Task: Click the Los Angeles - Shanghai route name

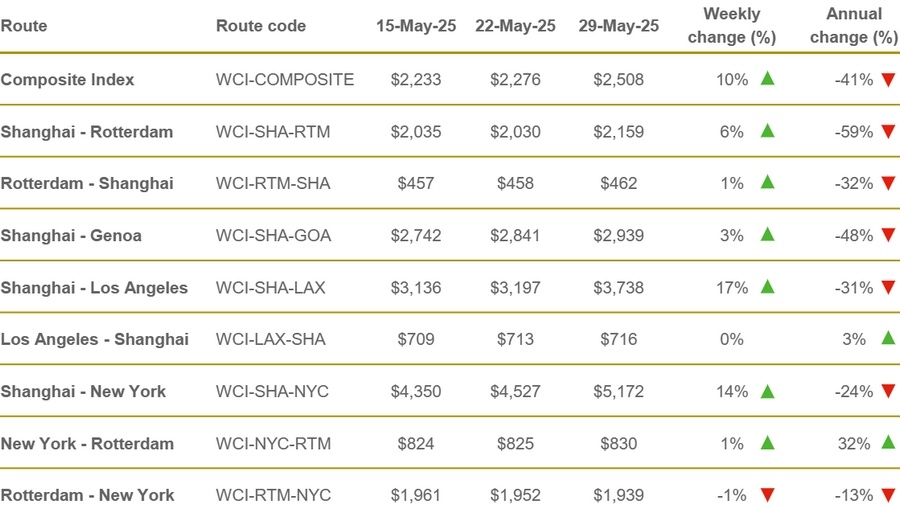Action: [x=95, y=339]
